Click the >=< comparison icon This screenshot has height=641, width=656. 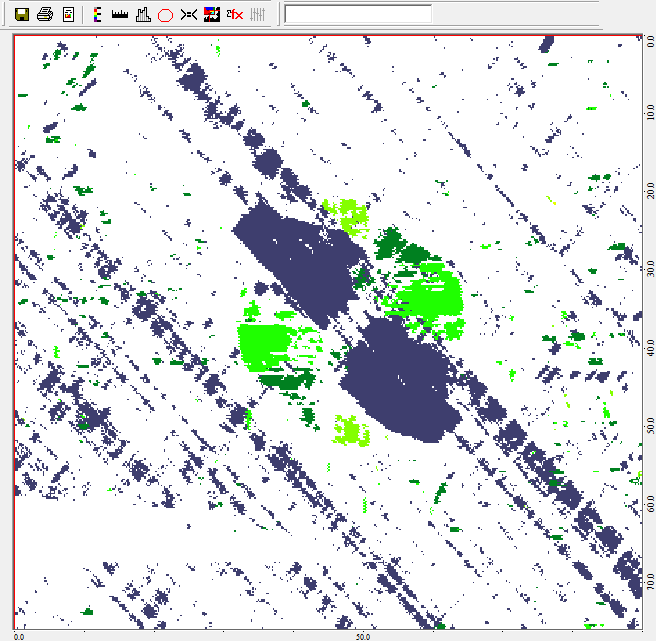(188, 14)
